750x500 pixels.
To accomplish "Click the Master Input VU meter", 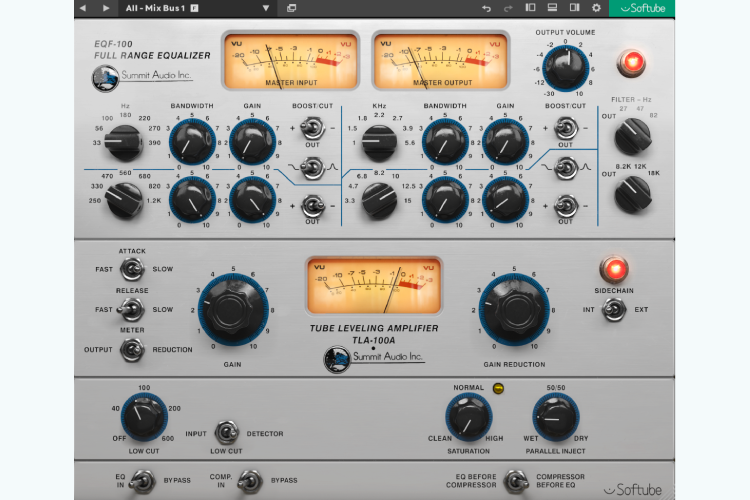I will coord(290,61).
